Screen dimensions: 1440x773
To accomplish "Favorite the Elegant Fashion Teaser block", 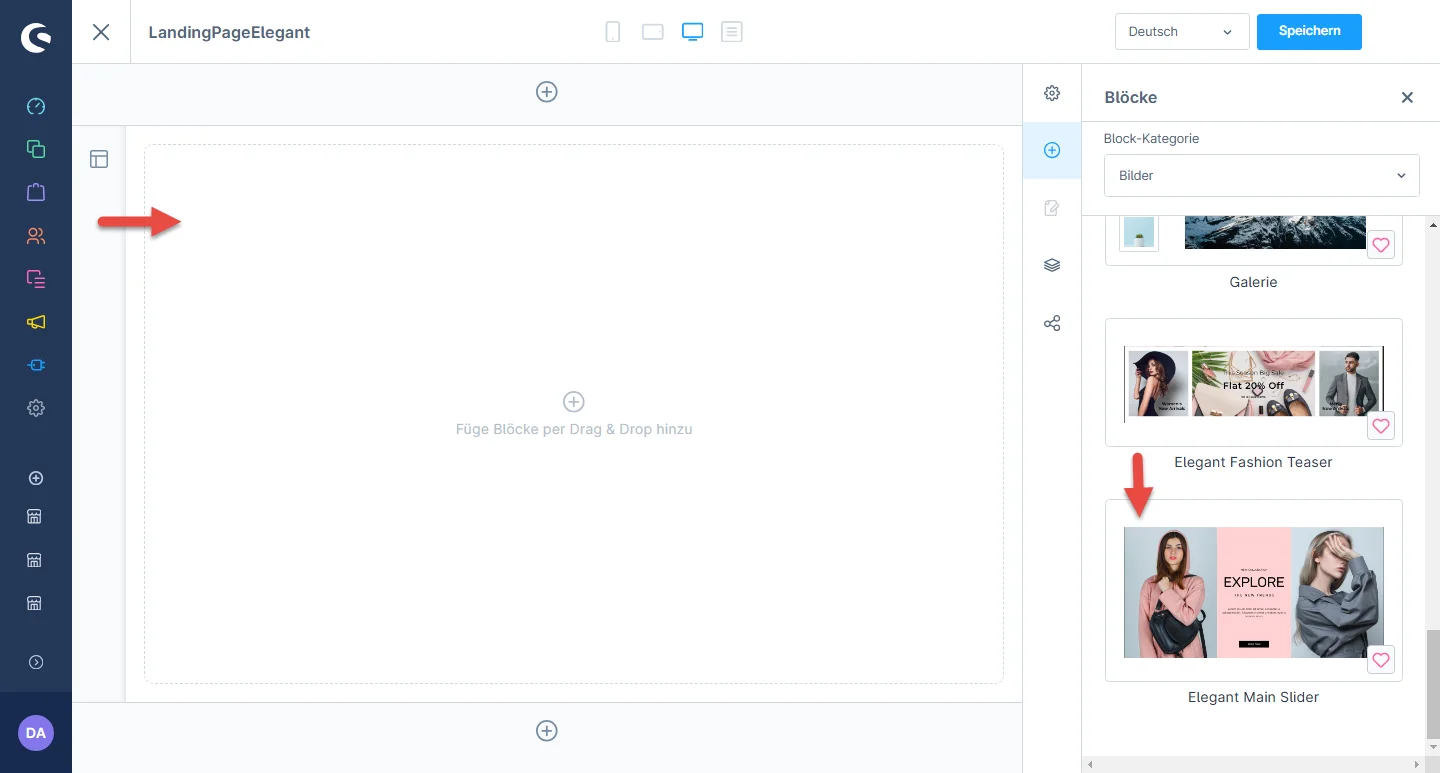I will point(1380,426).
